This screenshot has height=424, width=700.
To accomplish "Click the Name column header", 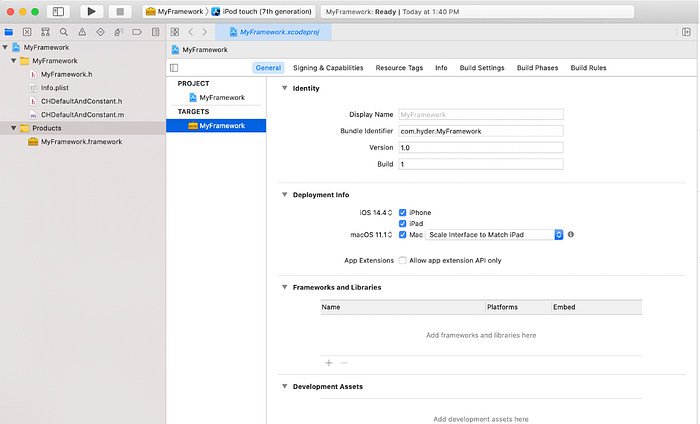I will point(403,307).
